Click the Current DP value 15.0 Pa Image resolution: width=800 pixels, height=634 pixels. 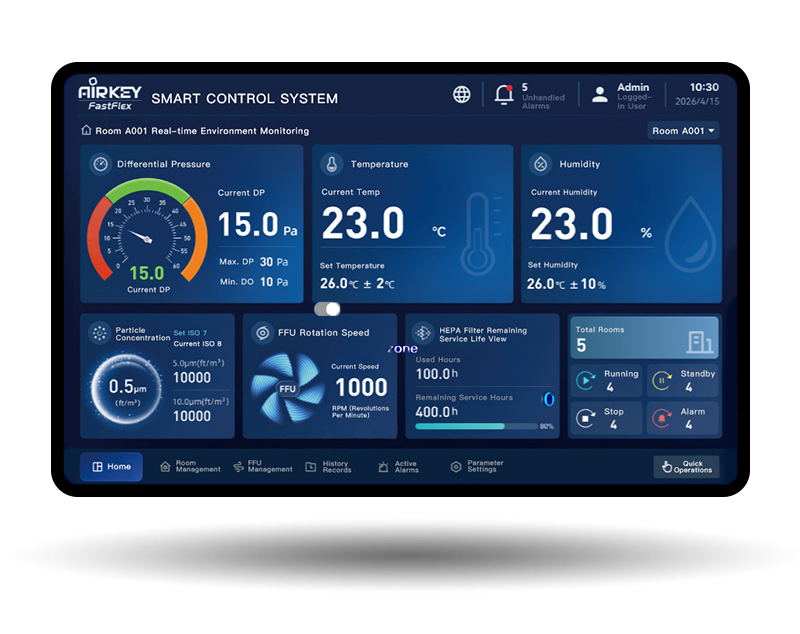tap(258, 225)
